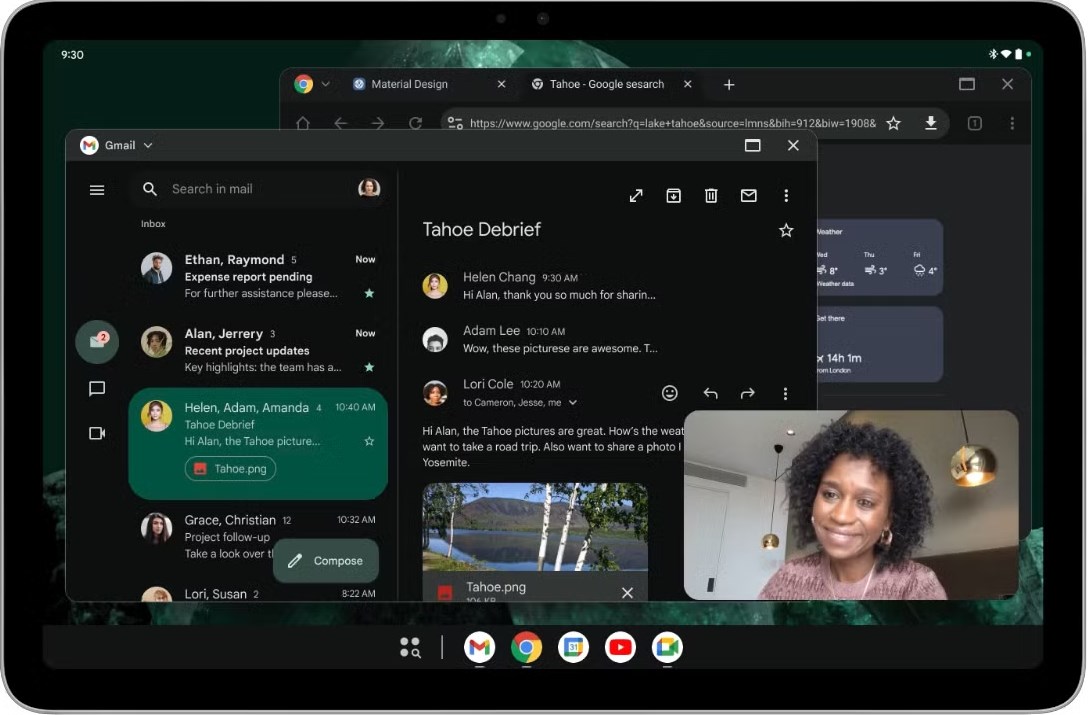Open the Gmail window title dropdown

coord(148,146)
